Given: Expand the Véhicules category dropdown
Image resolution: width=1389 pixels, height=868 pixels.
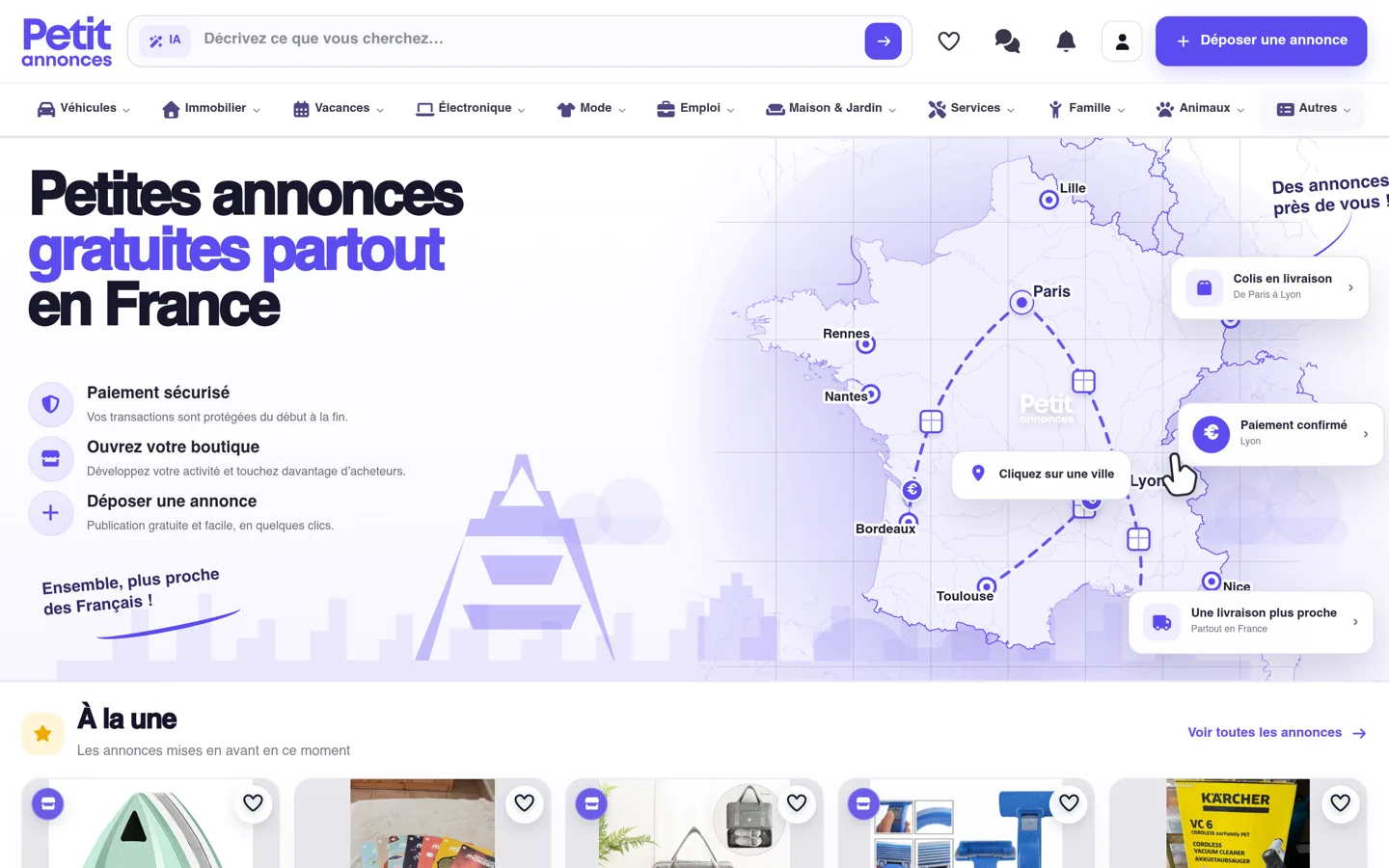Looking at the screenshot, I should pos(83,109).
